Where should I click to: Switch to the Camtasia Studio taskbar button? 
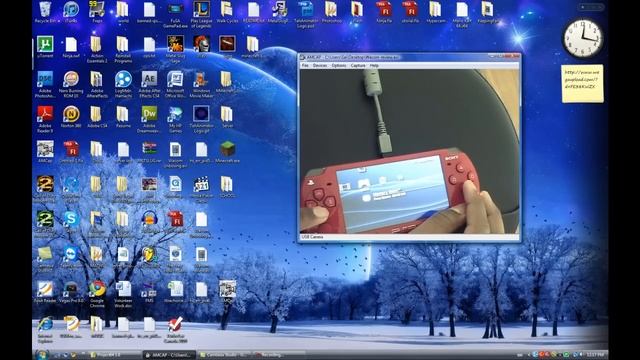coord(224,355)
